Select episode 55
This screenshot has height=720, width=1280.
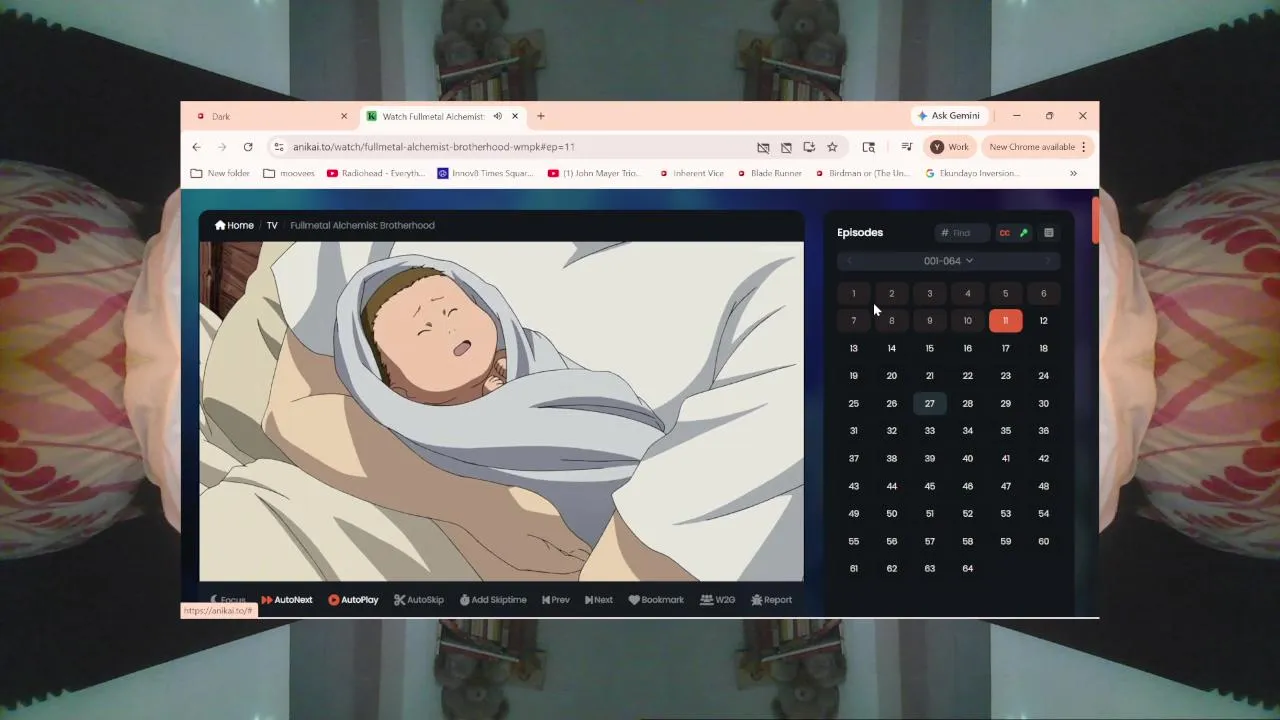coord(854,541)
